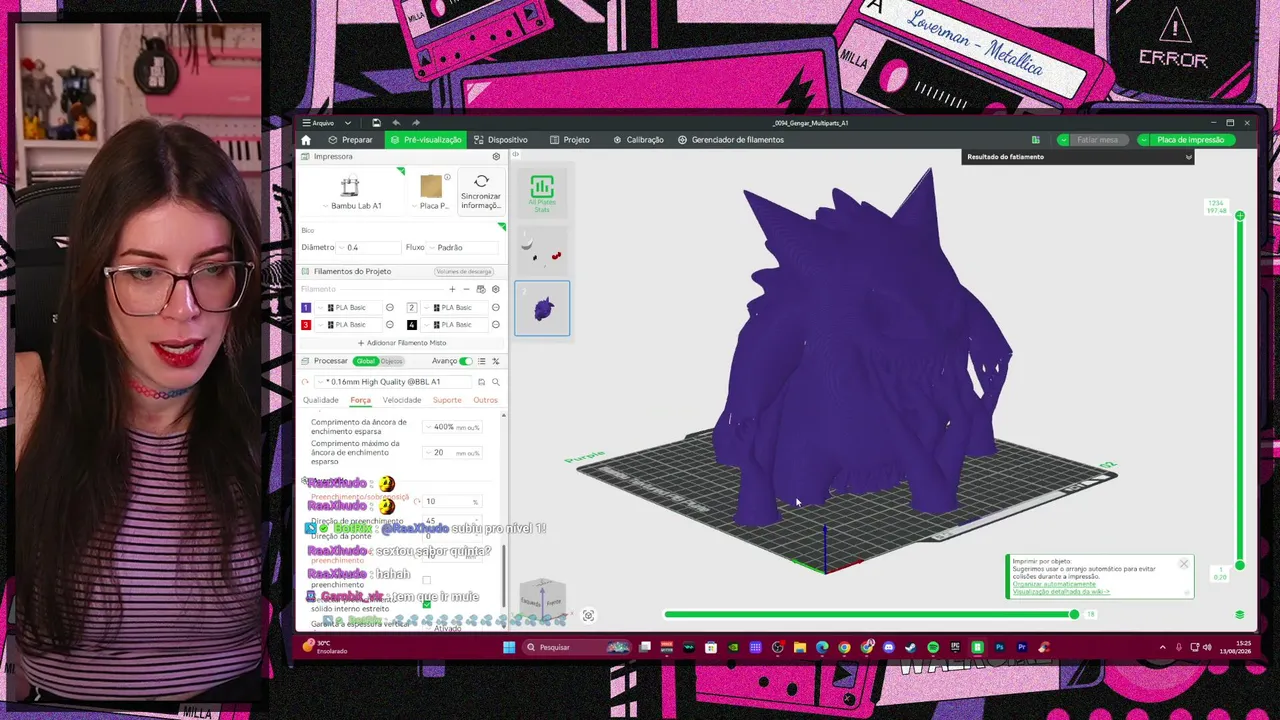
Task: Search process settings with magnifier icon
Action: [495, 382]
